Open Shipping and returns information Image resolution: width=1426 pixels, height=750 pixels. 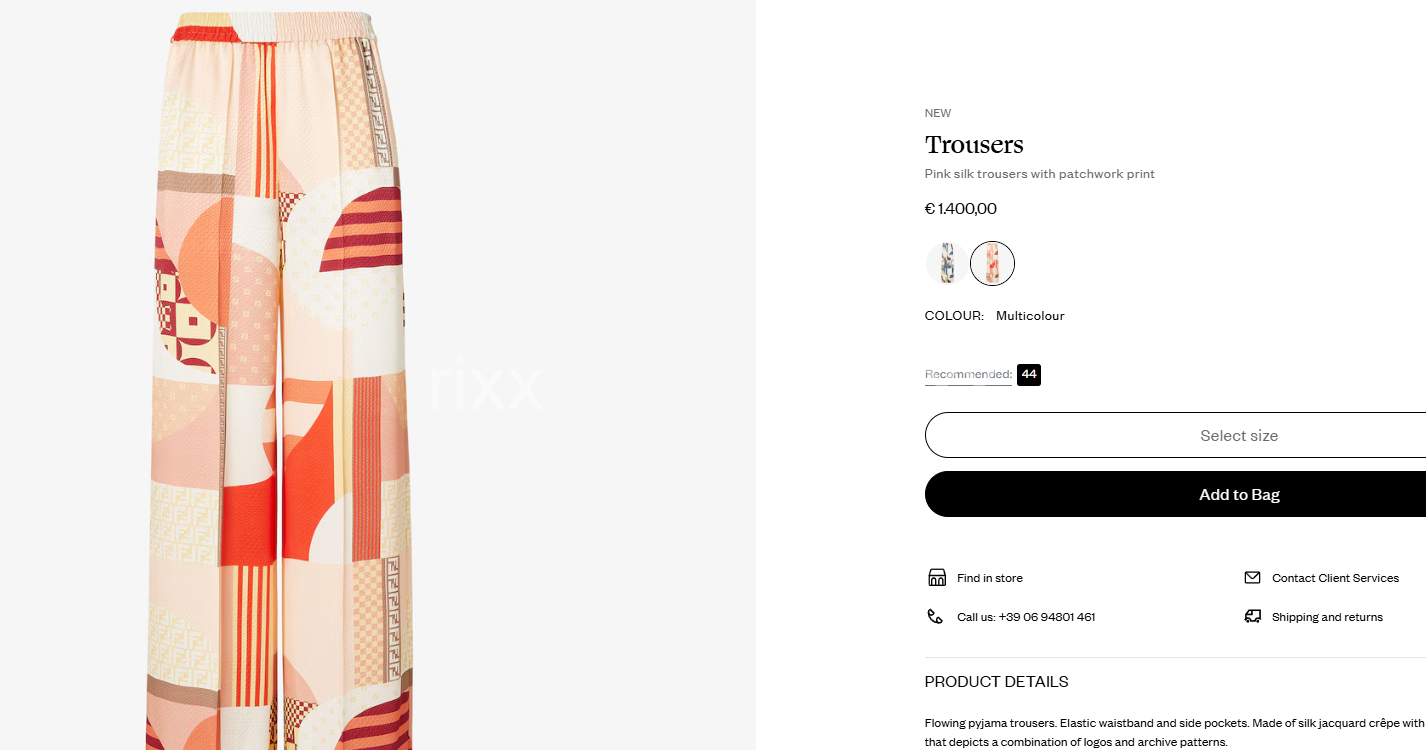coord(1327,617)
